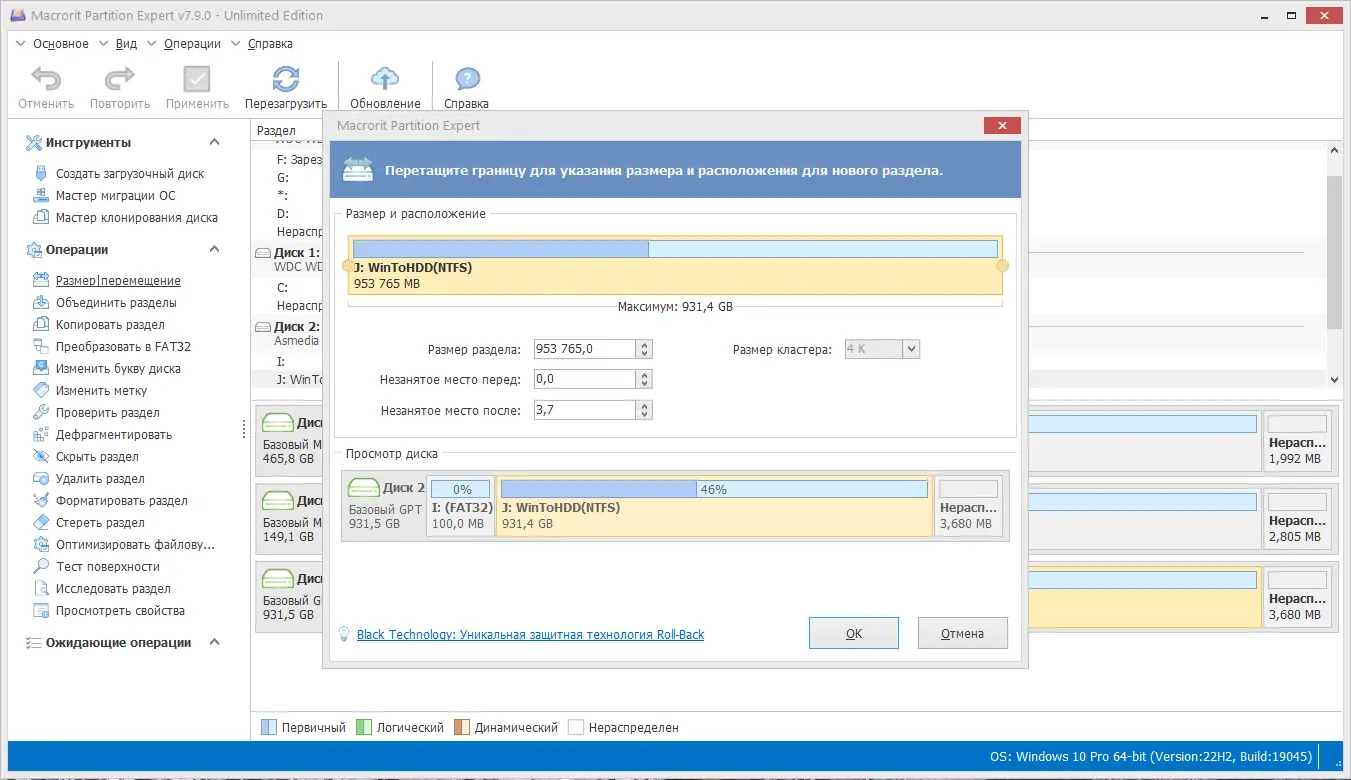Click the Скрыть раздел icon
The image size is (1351, 780).
41,456
